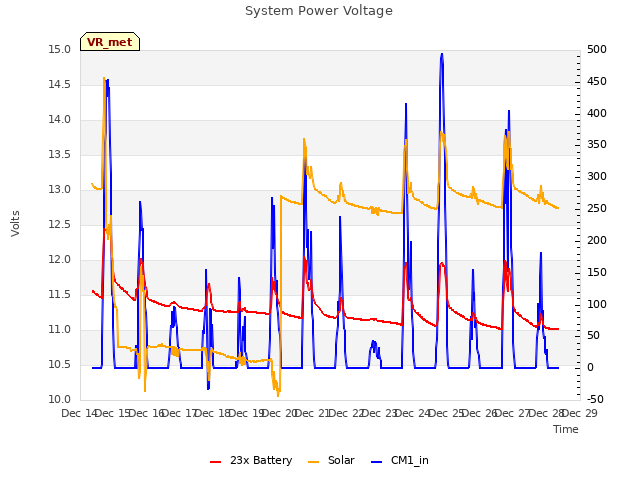
Task: Toggle the 23x Battery legend entry
Action: (251, 460)
